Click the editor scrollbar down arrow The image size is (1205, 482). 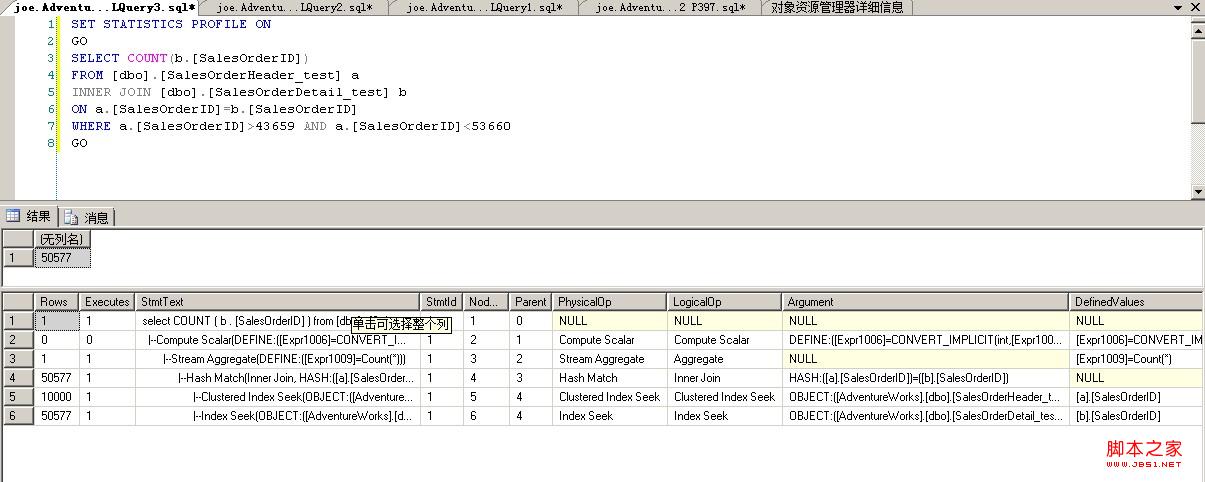1197,191
